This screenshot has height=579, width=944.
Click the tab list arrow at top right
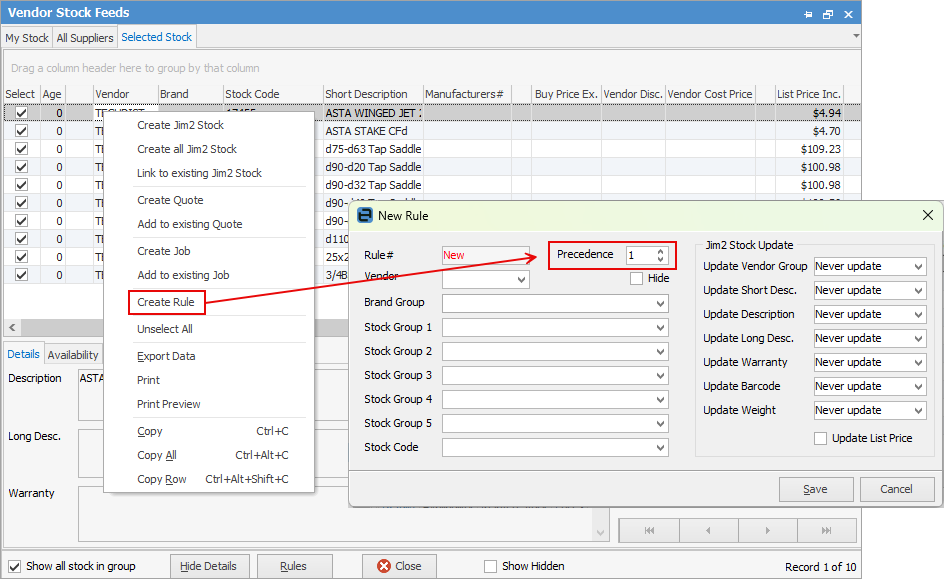(855, 36)
